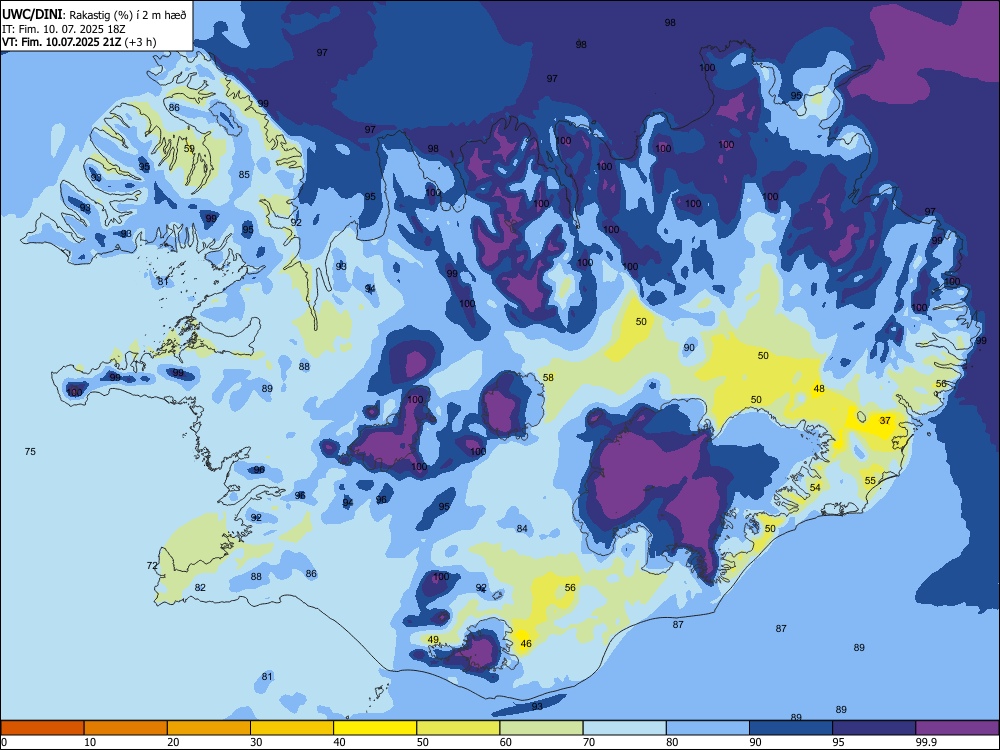Screen dimensions: 1000x750
Task: Click the legend tick label 99.9
Action: tap(925, 742)
